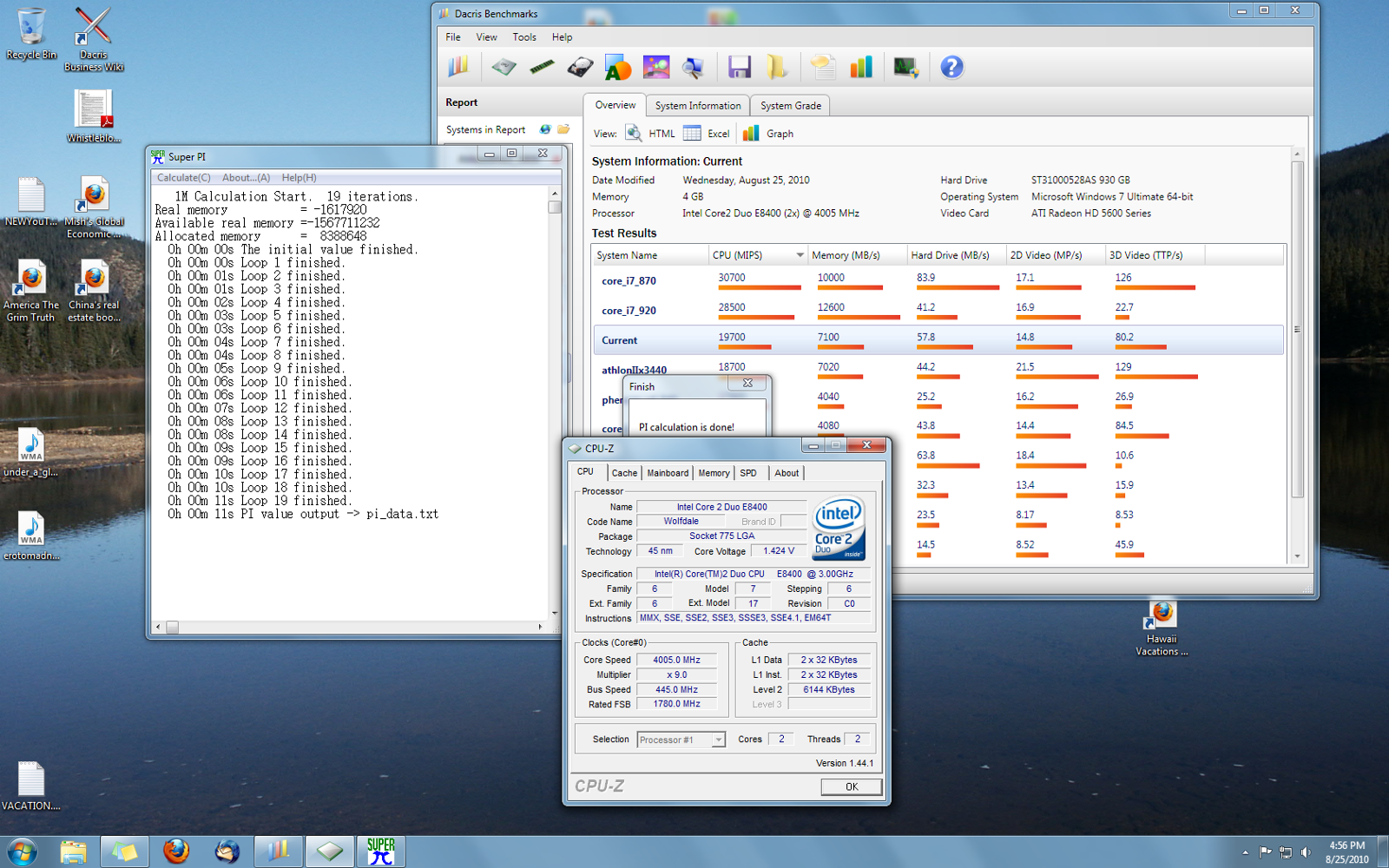Select the Overview tab
This screenshot has height=868, width=1389.
click(x=616, y=105)
